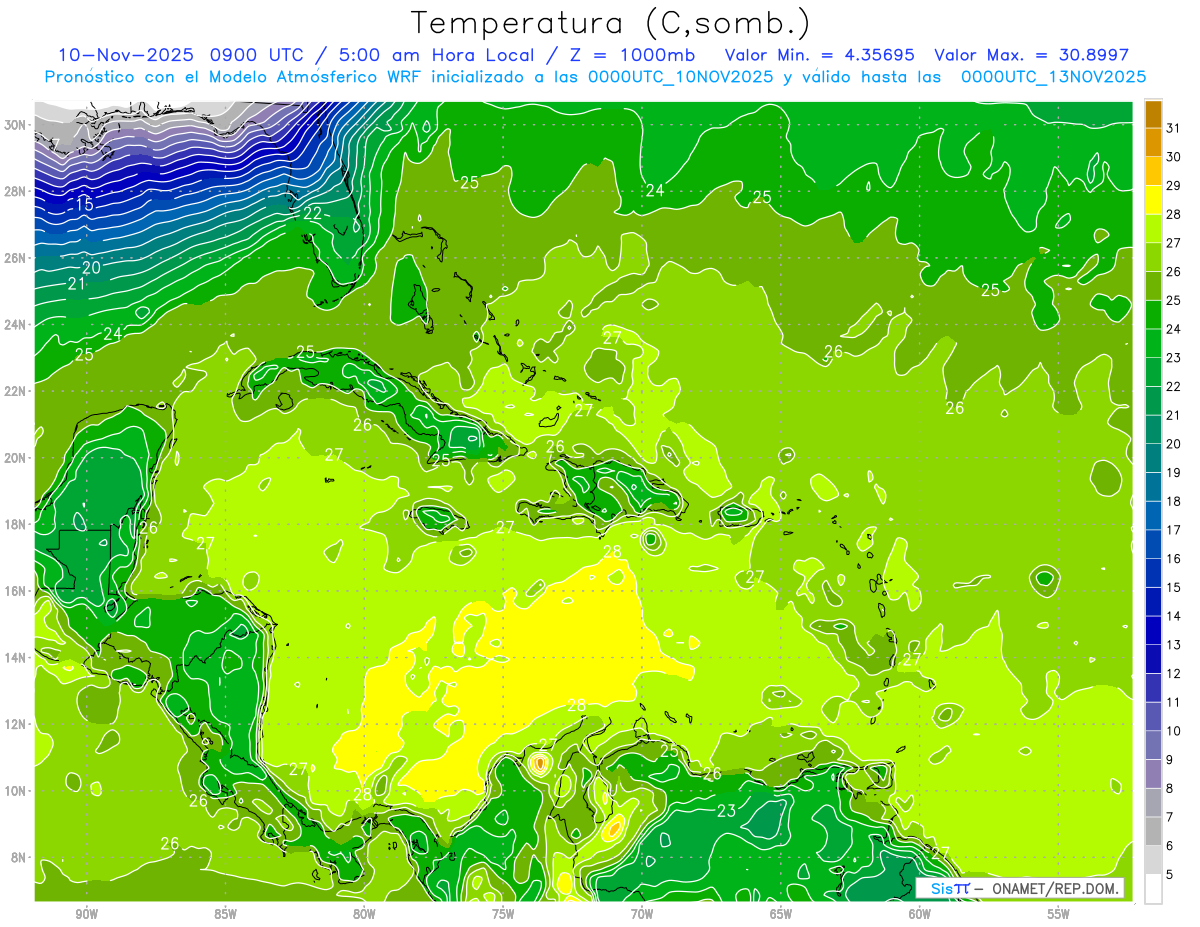Click the '0000UTC_13NOV2025' valid-until time

coord(1053,77)
